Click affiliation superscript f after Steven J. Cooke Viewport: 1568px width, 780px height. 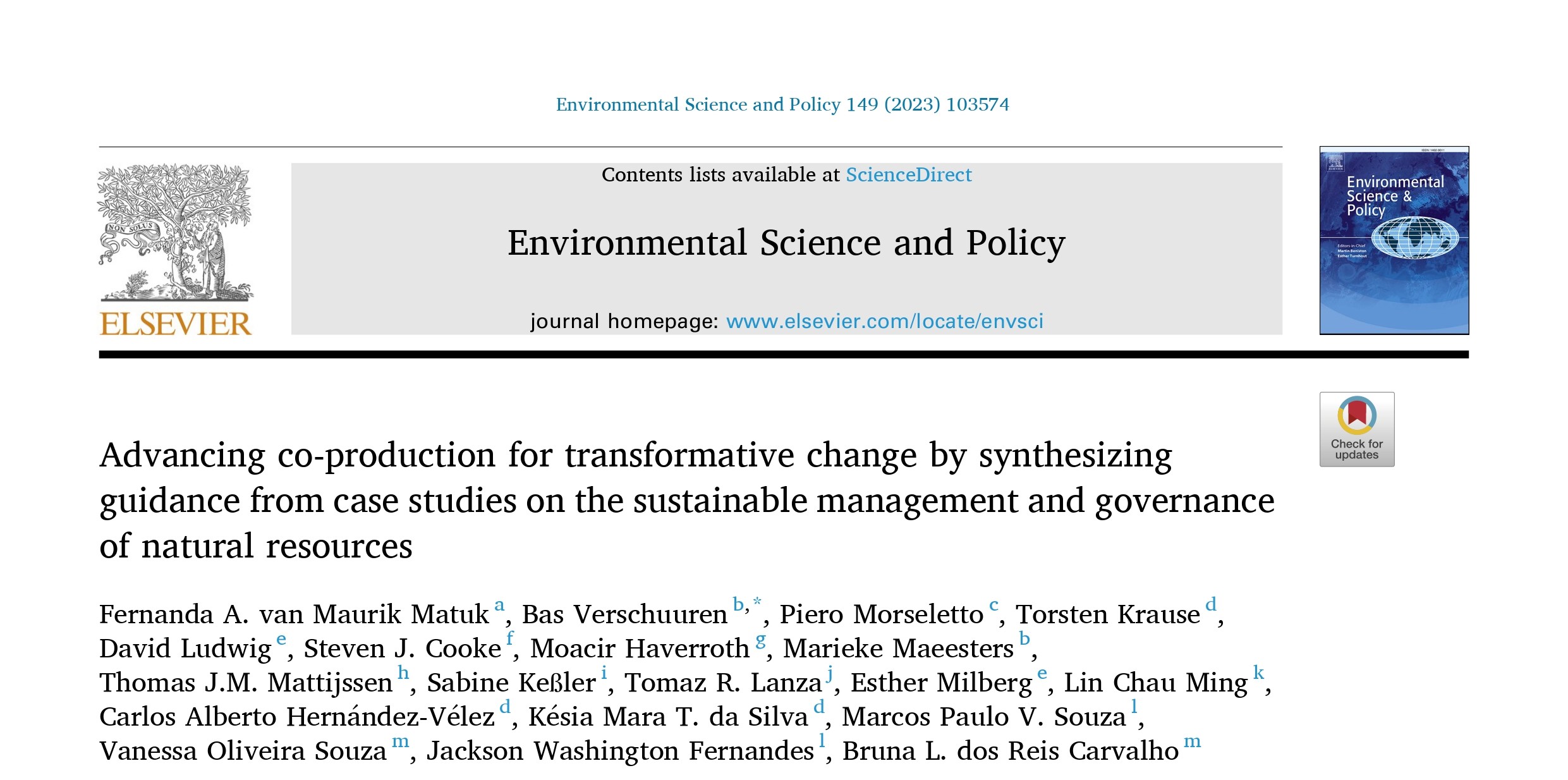coord(510,638)
